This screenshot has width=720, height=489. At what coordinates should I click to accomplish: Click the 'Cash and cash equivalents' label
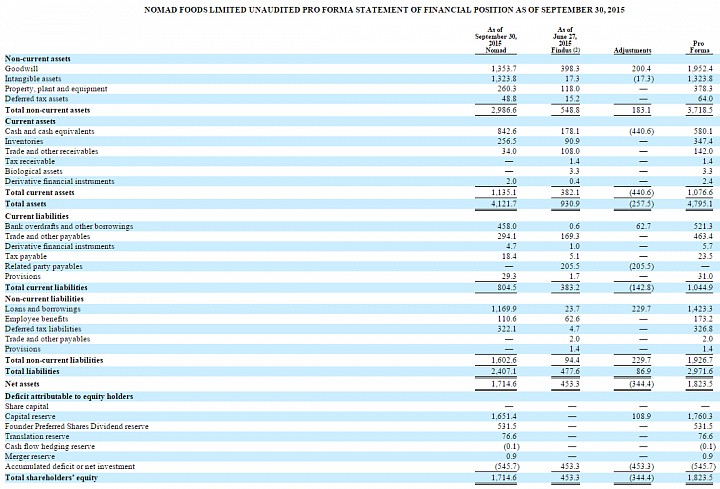pos(50,131)
